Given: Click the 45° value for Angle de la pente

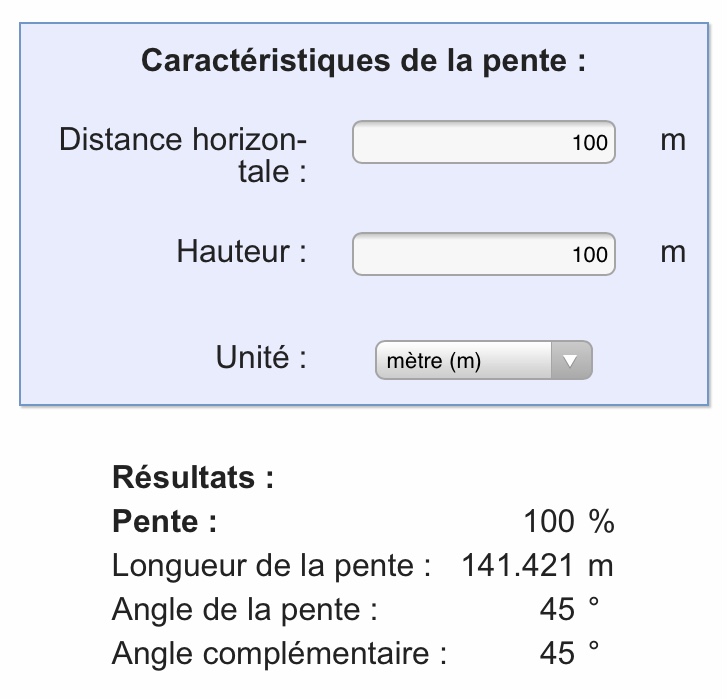Looking at the screenshot, I should pyautogui.click(x=568, y=610).
